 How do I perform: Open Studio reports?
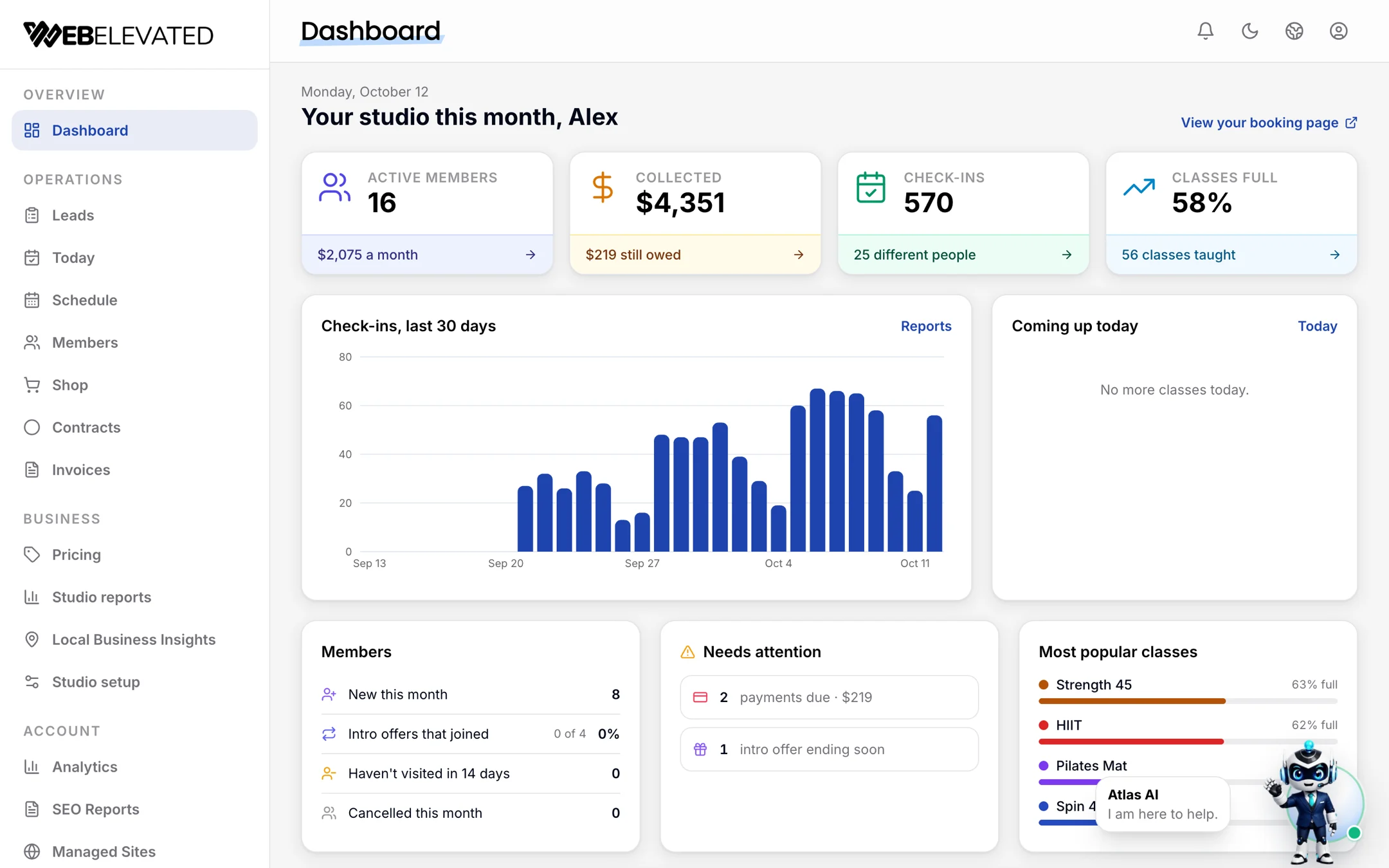coord(134,597)
